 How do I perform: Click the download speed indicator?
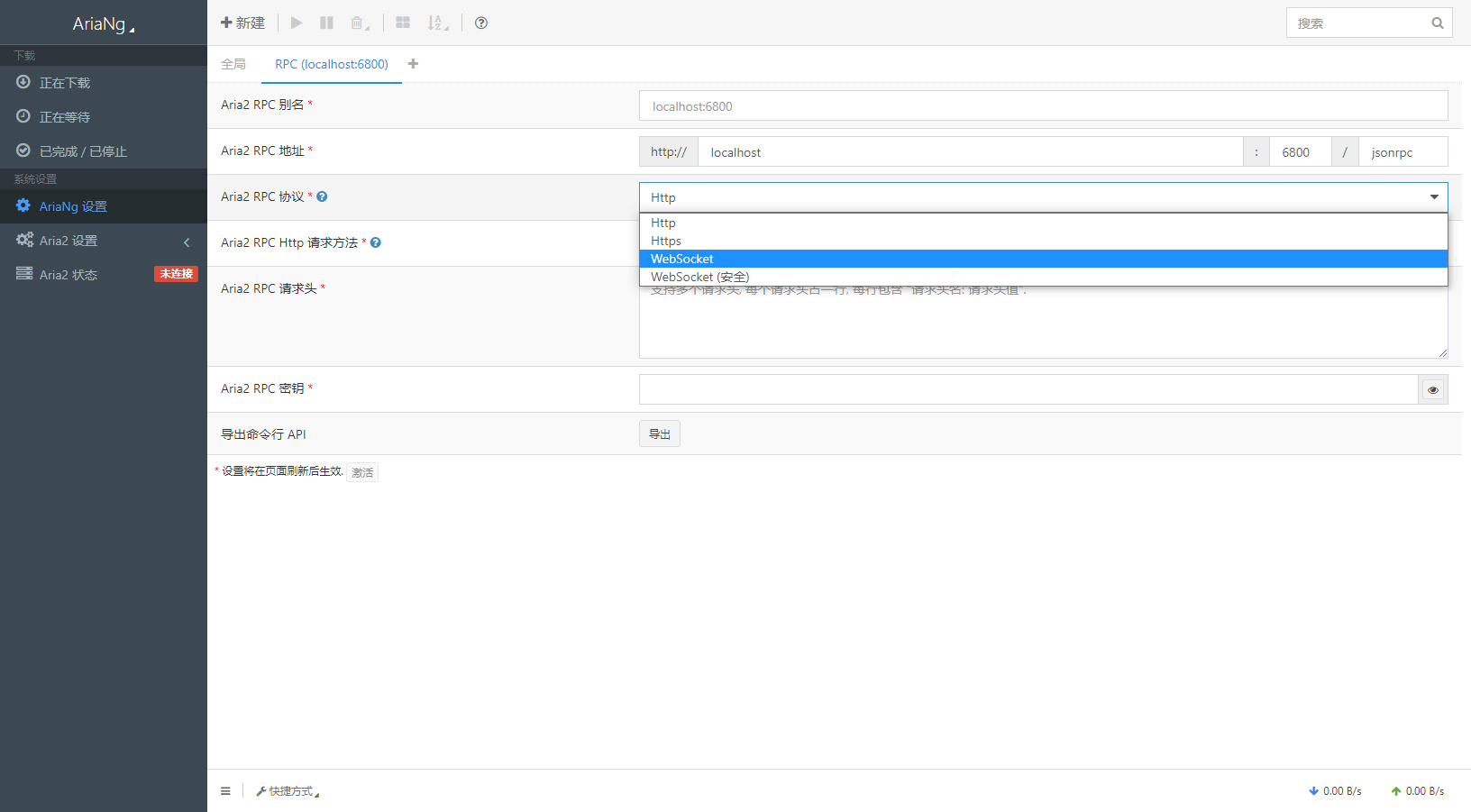pos(1335,791)
